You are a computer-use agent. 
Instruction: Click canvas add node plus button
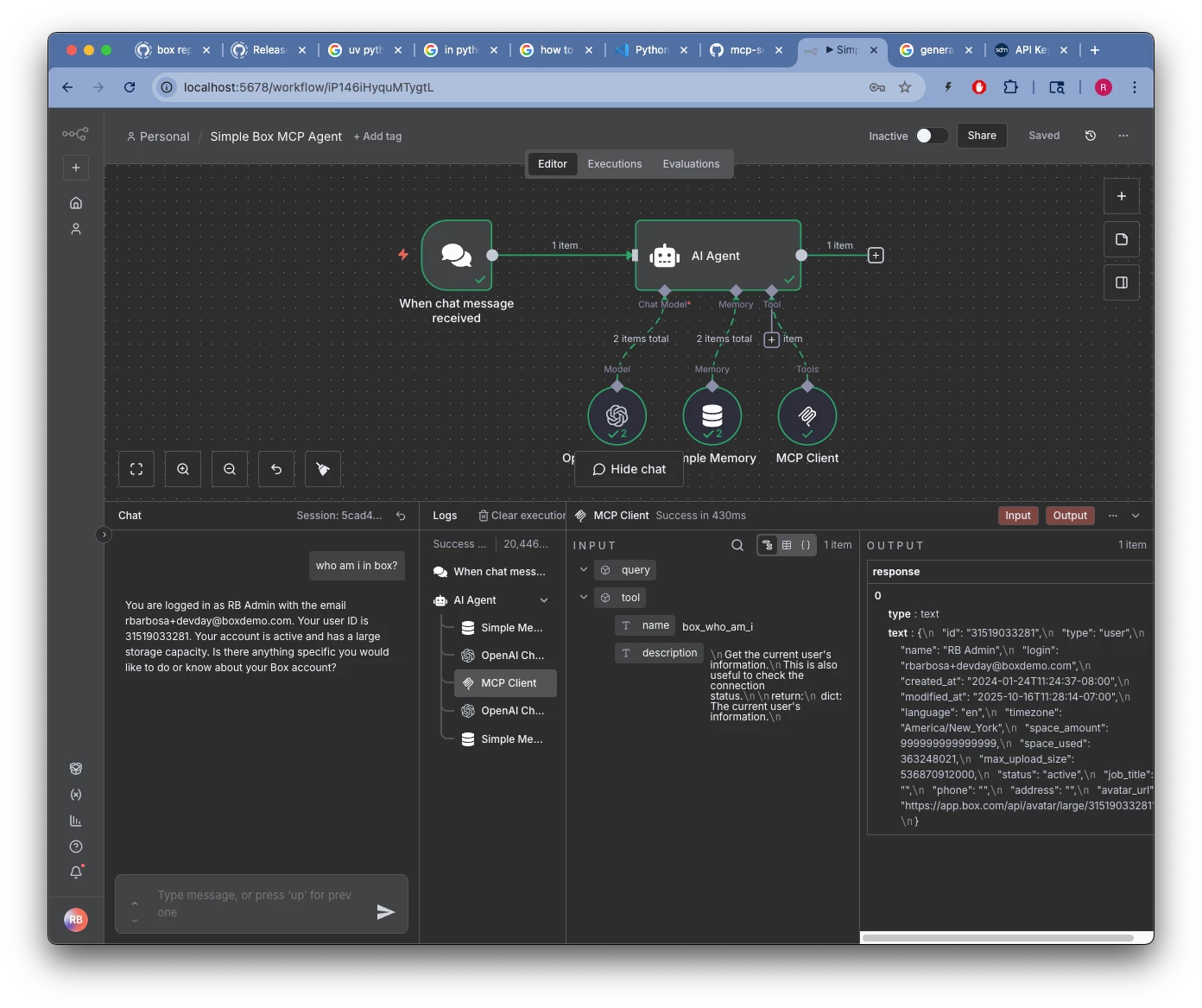click(1122, 196)
